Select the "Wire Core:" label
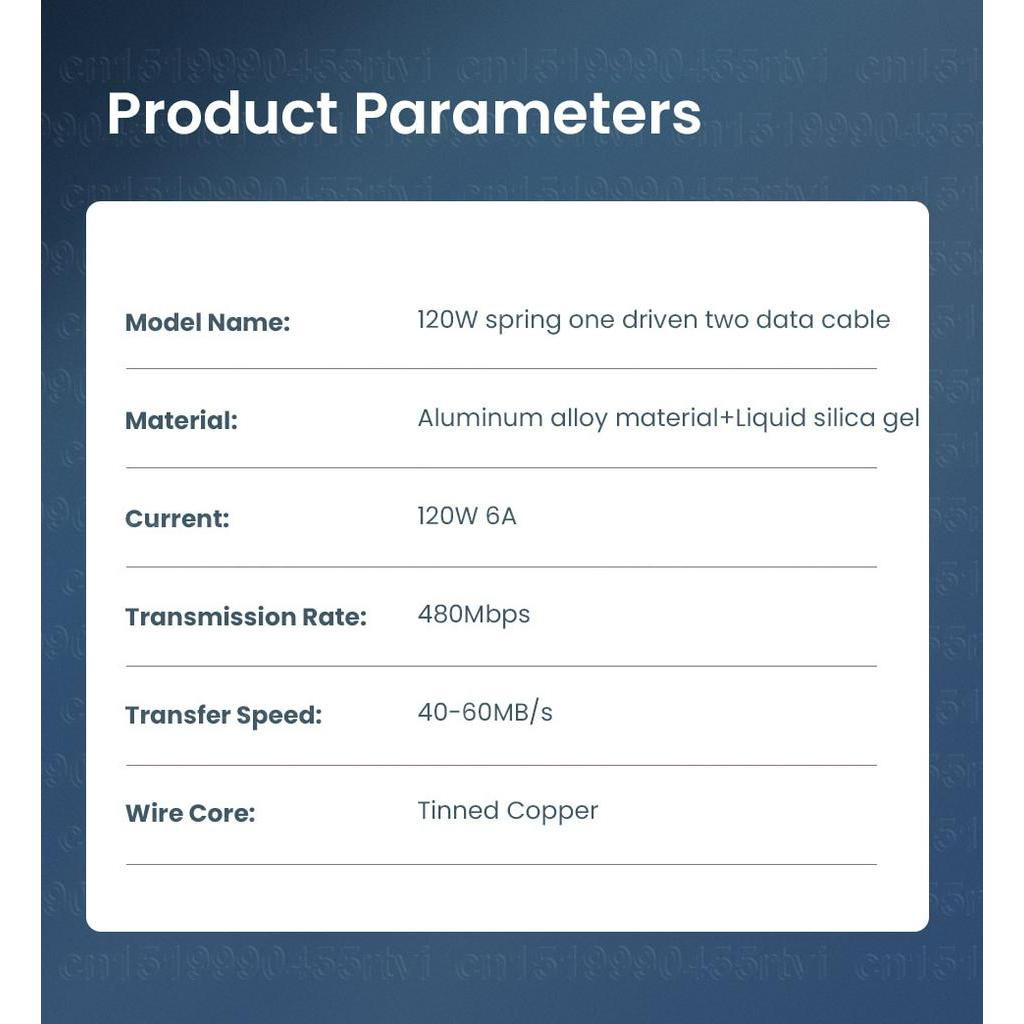 click(190, 814)
